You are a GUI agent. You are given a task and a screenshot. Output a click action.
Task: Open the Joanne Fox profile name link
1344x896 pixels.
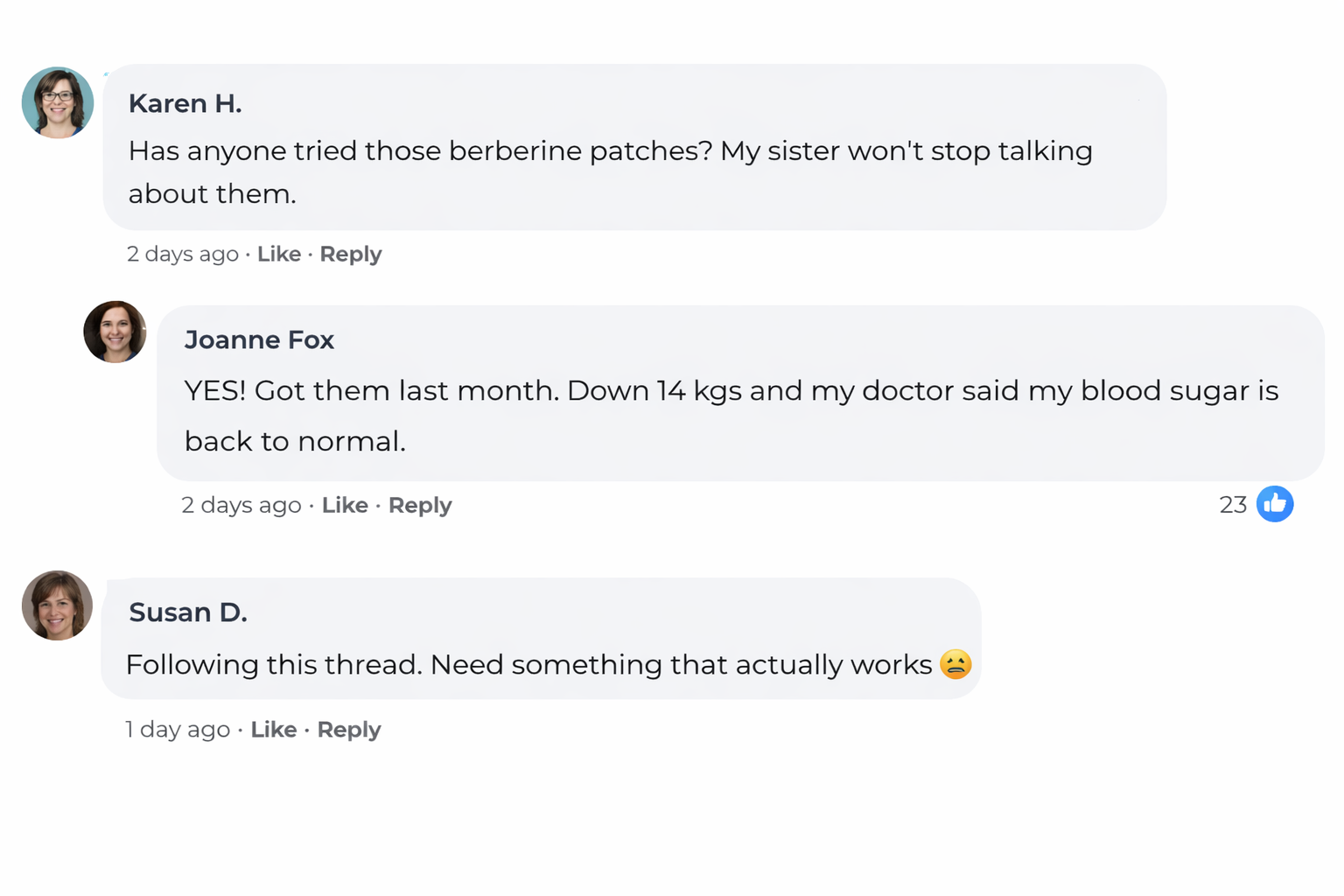coord(259,339)
